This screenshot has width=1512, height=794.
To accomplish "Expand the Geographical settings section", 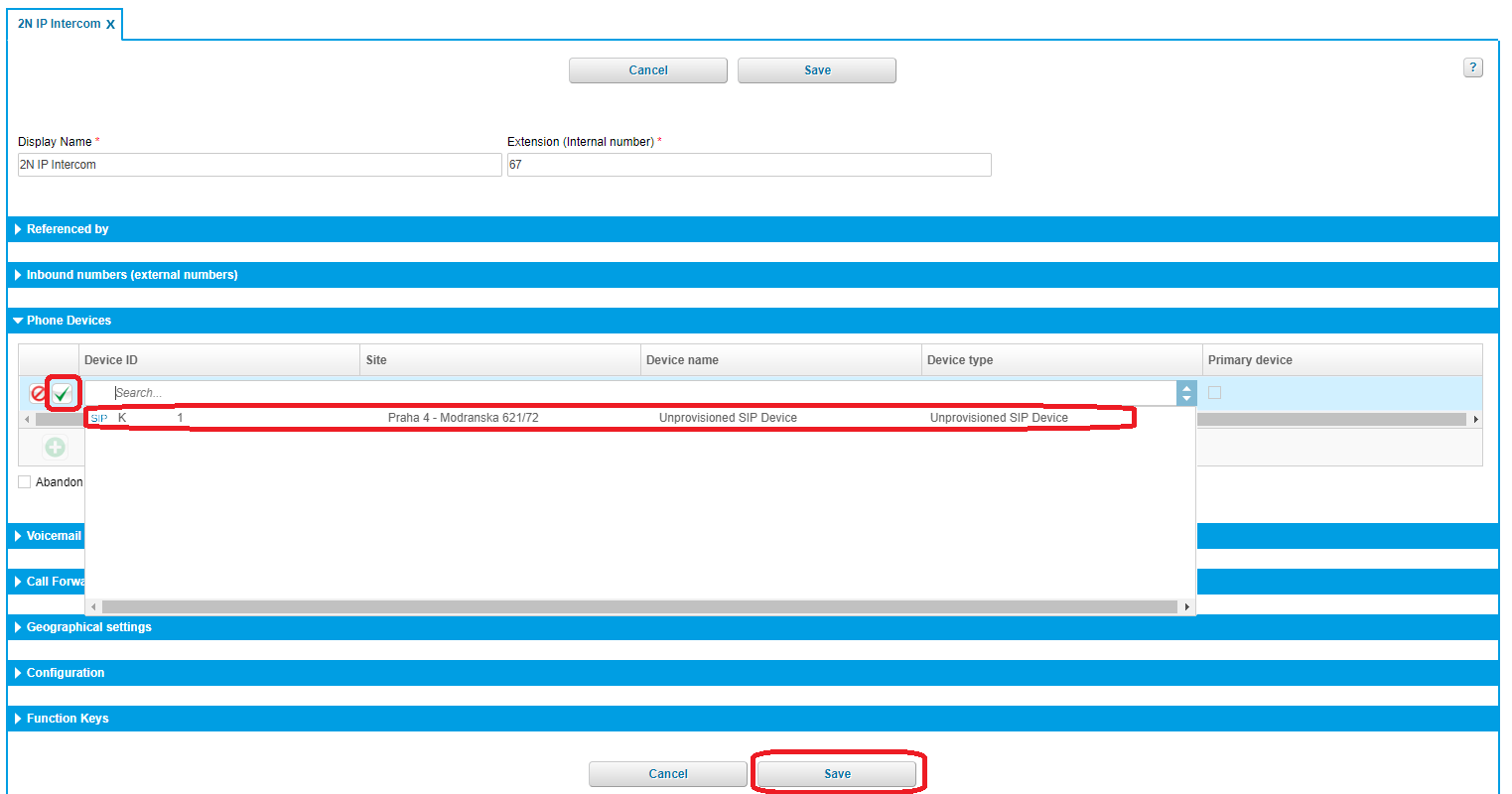I will 88,627.
